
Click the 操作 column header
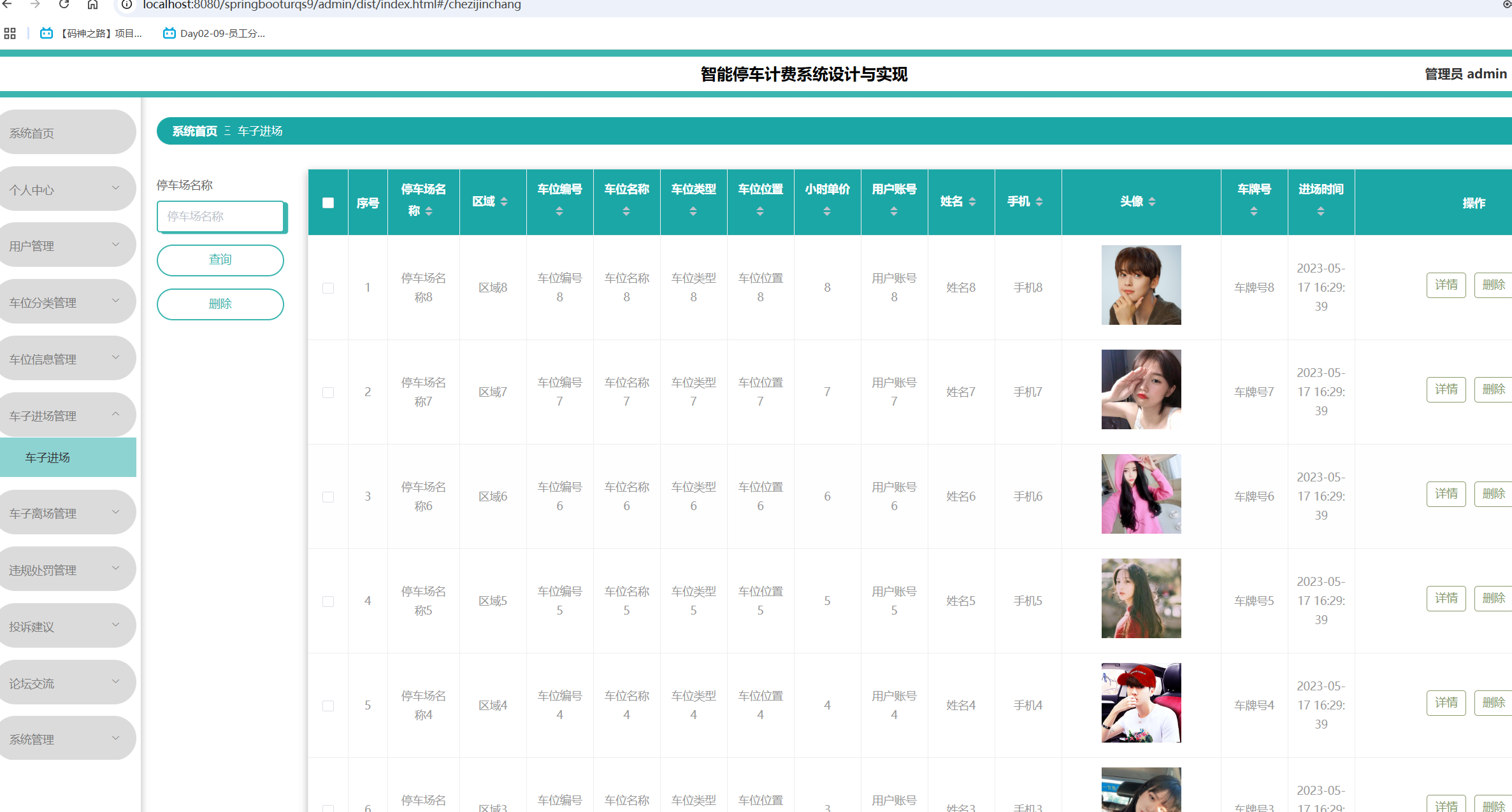[x=1474, y=203]
